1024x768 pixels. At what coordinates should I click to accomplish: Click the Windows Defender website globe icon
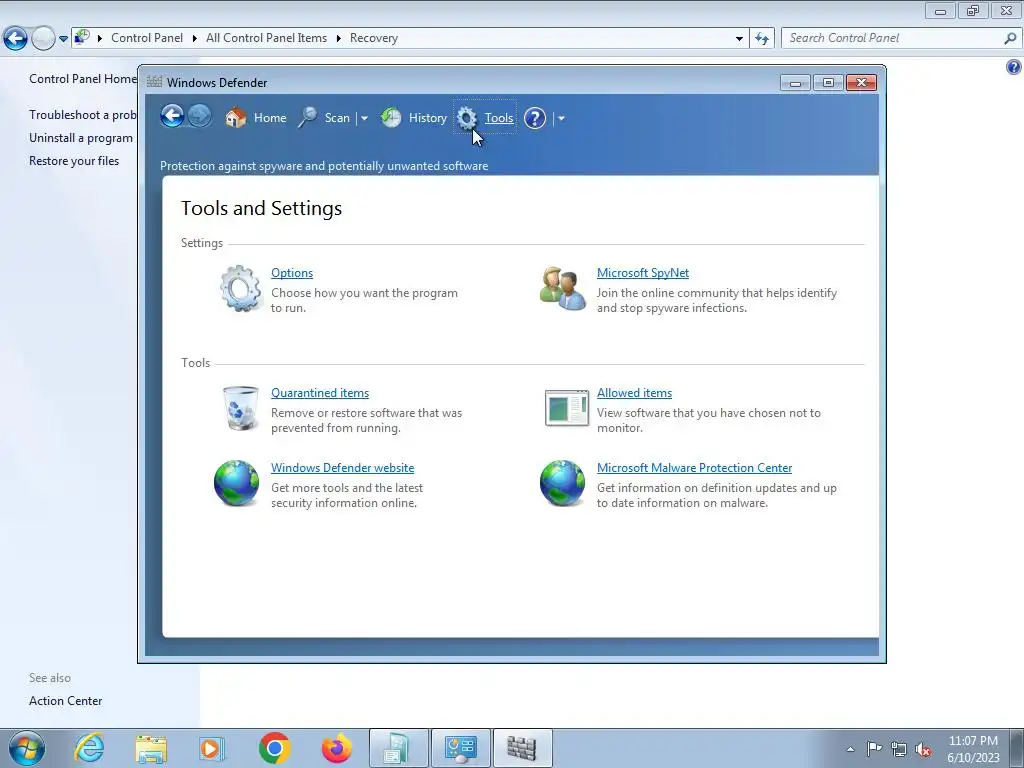236,483
